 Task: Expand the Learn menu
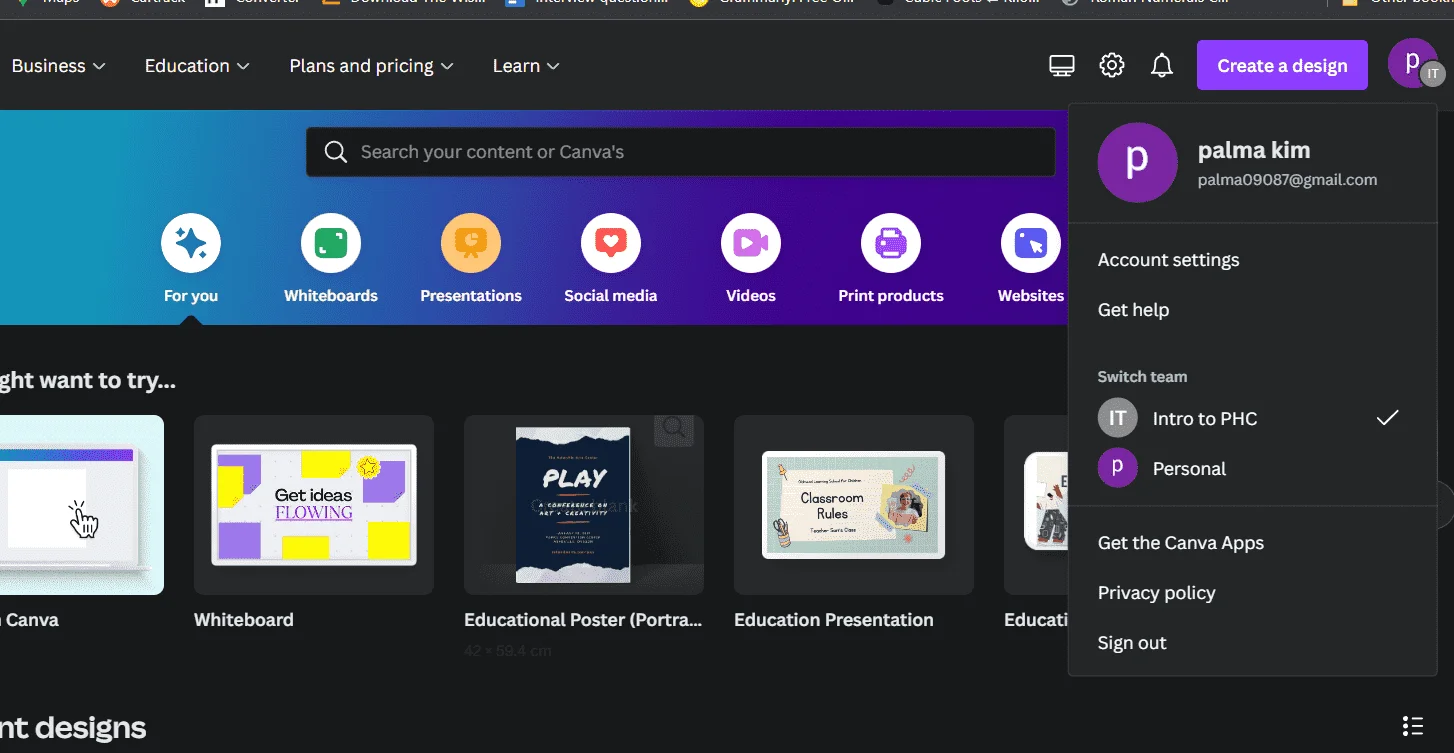pyautogui.click(x=526, y=66)
